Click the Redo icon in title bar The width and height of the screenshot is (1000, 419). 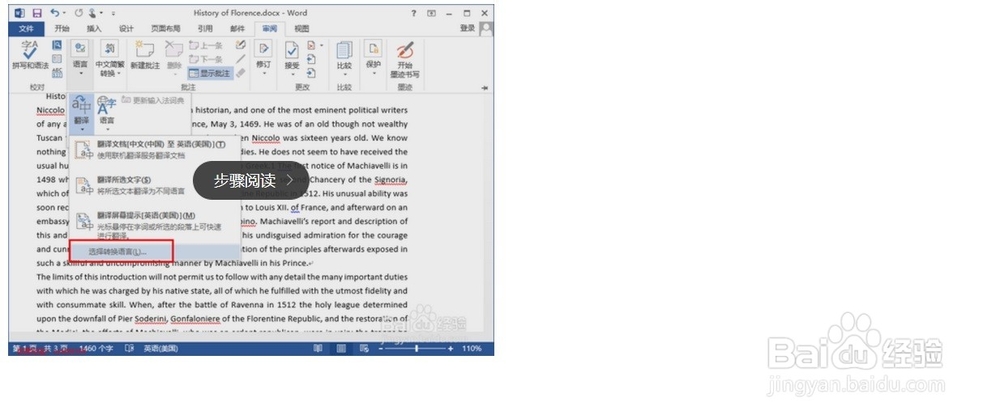pos(78,13)
